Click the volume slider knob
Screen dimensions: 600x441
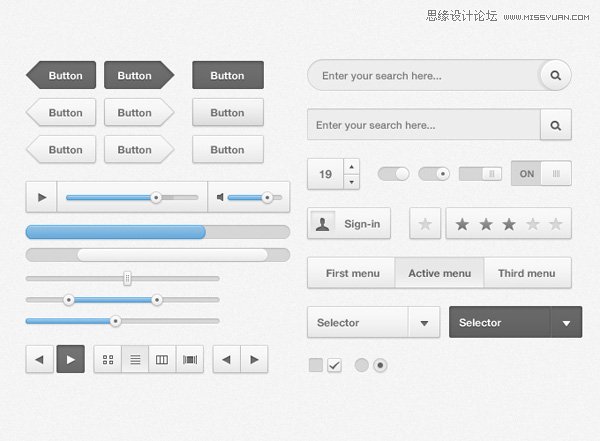(267, 198)
